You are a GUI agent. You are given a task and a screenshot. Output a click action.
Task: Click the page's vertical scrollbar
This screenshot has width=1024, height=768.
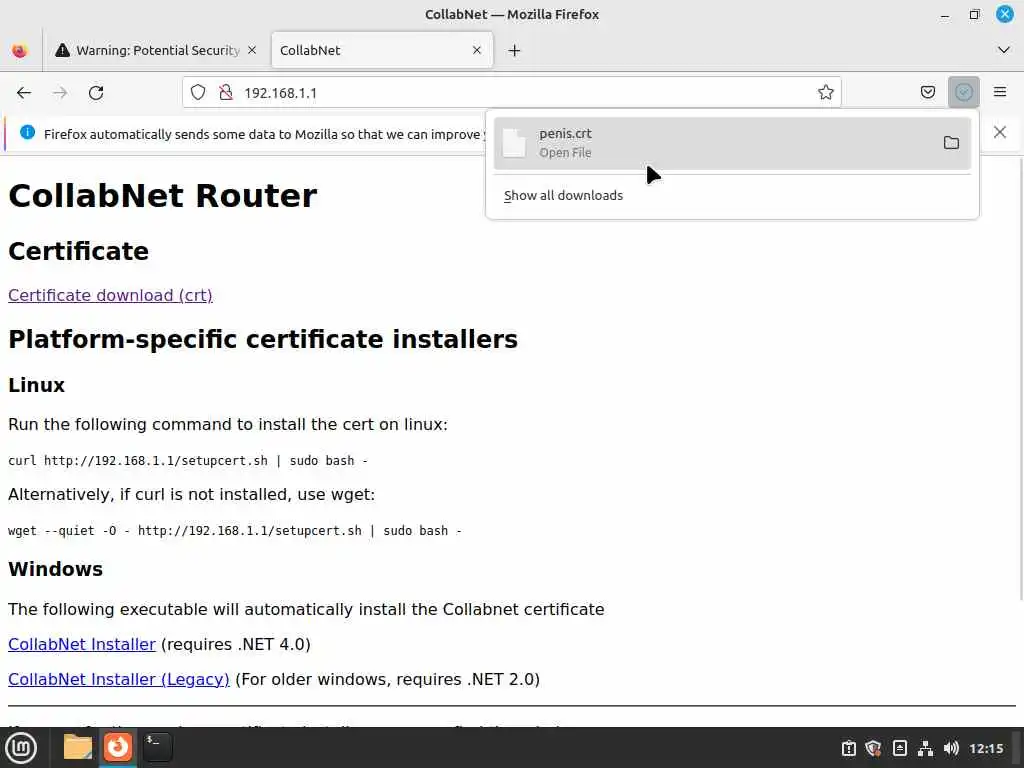1020,379
